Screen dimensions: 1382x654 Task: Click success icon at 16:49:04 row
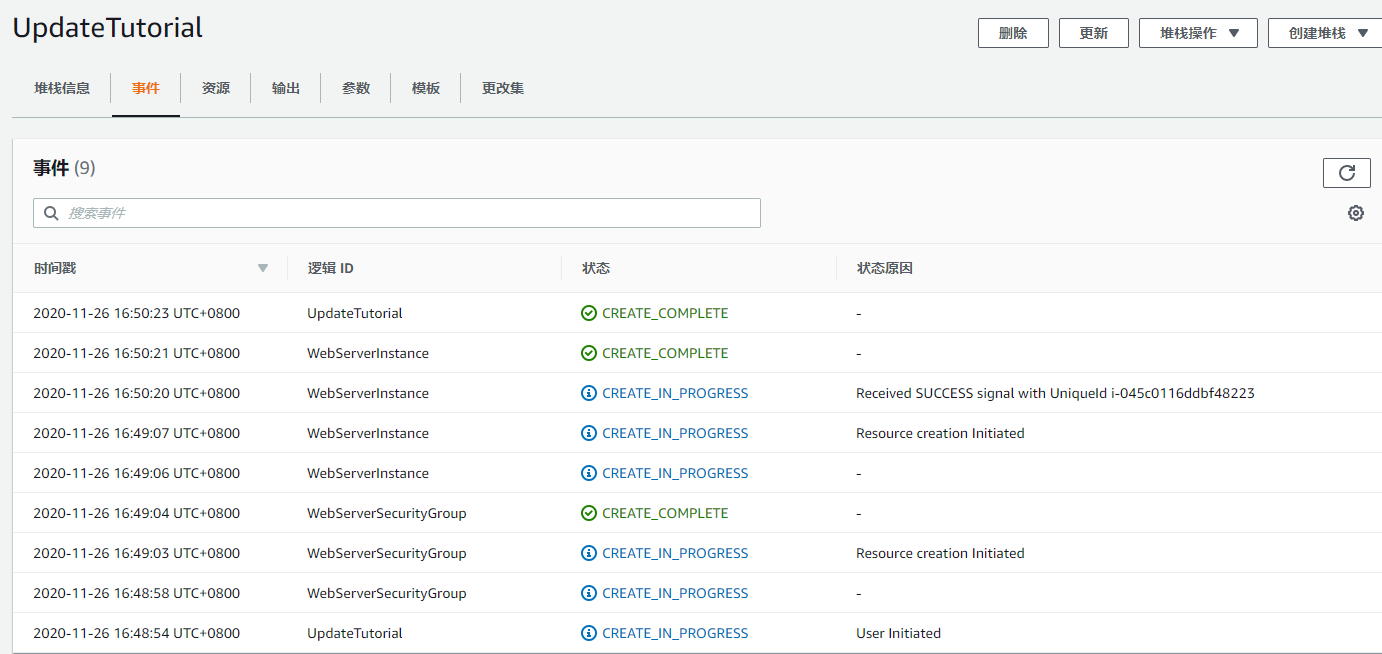click(589, 513)
